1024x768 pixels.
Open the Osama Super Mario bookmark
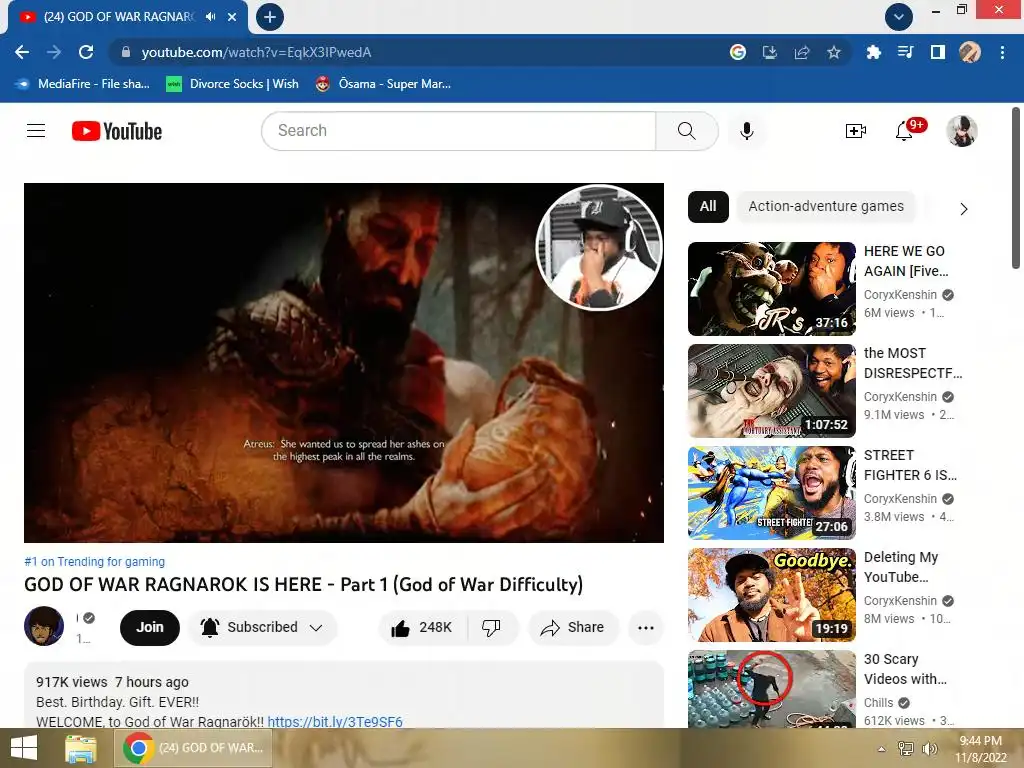[x=383, y=84]
